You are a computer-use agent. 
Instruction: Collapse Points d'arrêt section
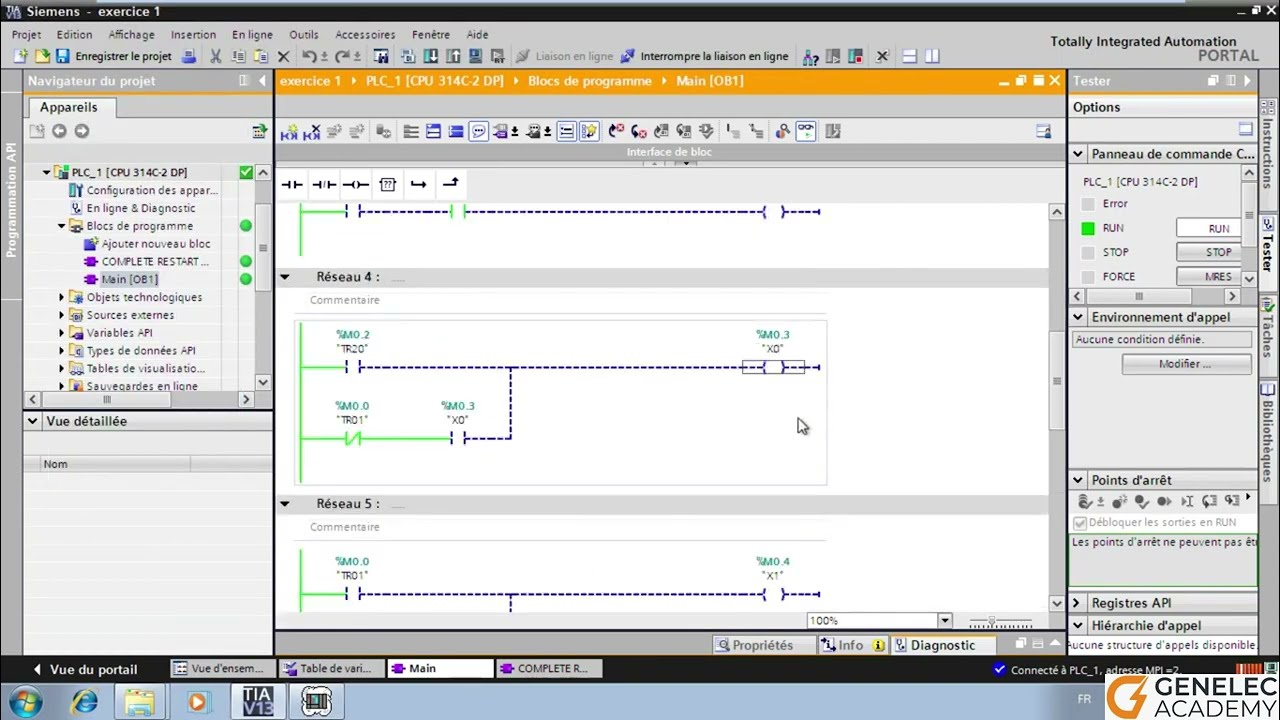click(1078, 480)
